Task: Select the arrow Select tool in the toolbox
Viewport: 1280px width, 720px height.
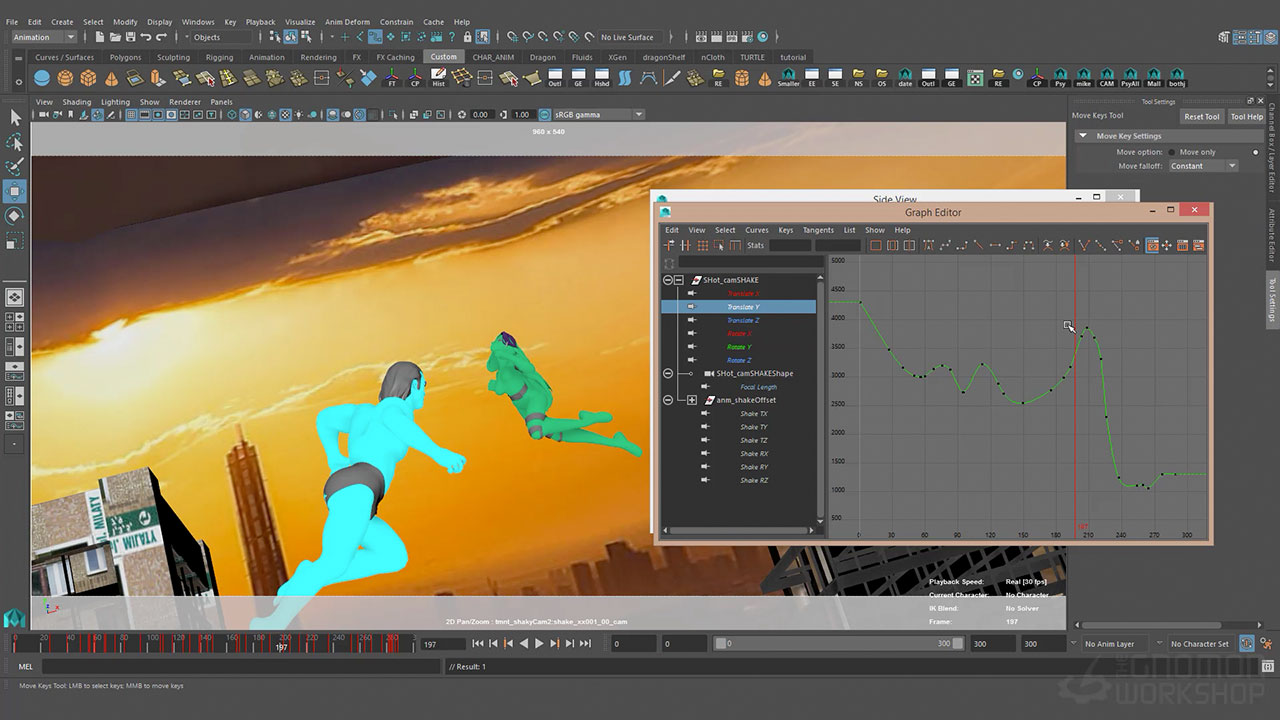Action: (x=15, y=117)
